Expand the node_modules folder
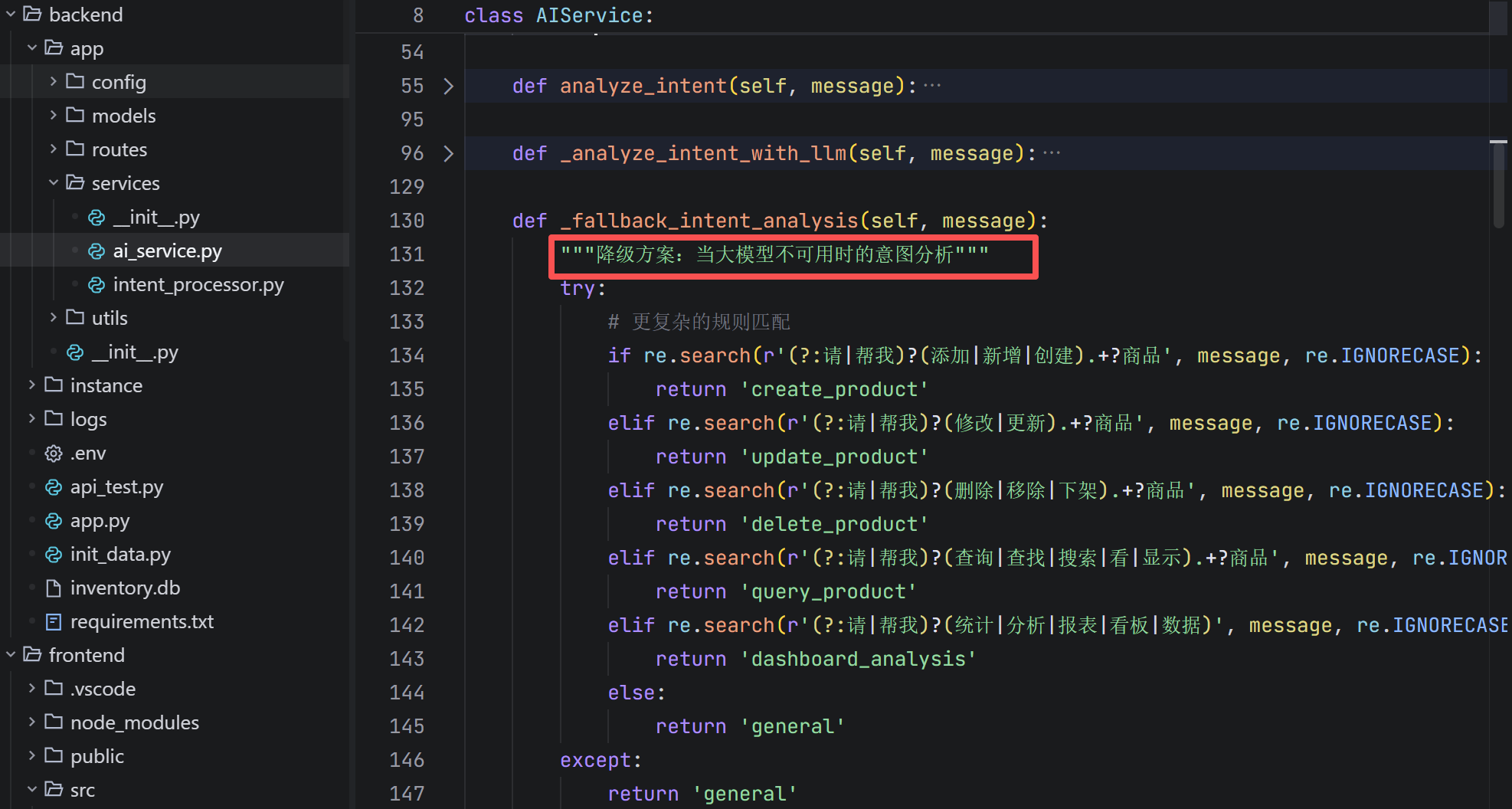The height and width of the screenshot is (809, 1512). coord(31,722)
